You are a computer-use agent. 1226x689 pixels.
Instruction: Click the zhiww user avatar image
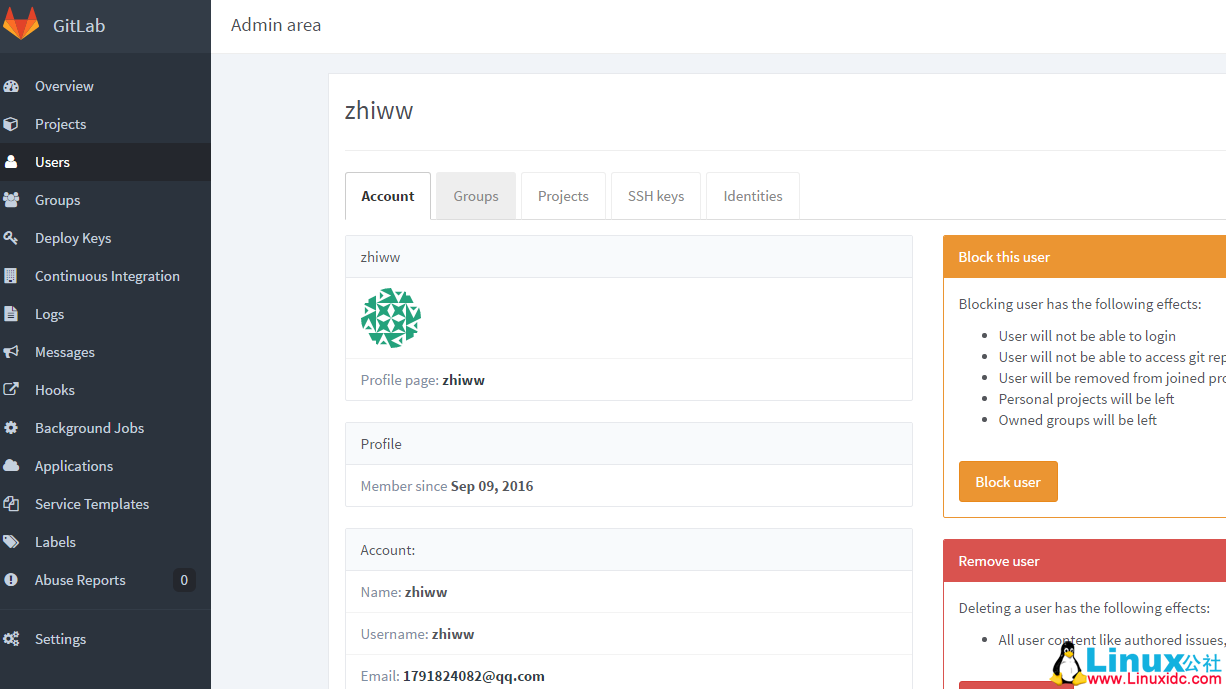(391, 318)
